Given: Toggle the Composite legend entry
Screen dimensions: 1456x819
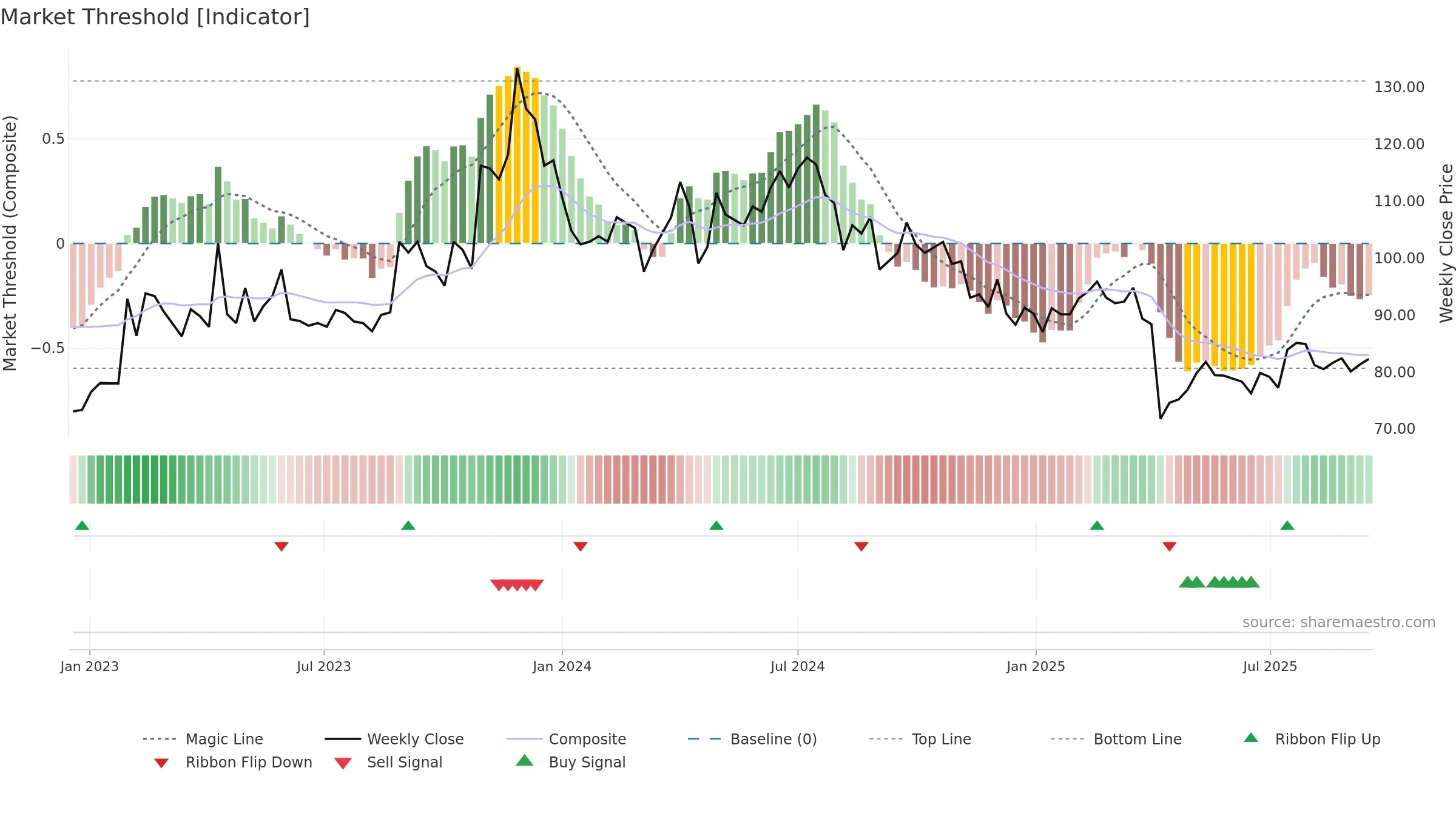Looking at the screenshot, I should [566, 739].
